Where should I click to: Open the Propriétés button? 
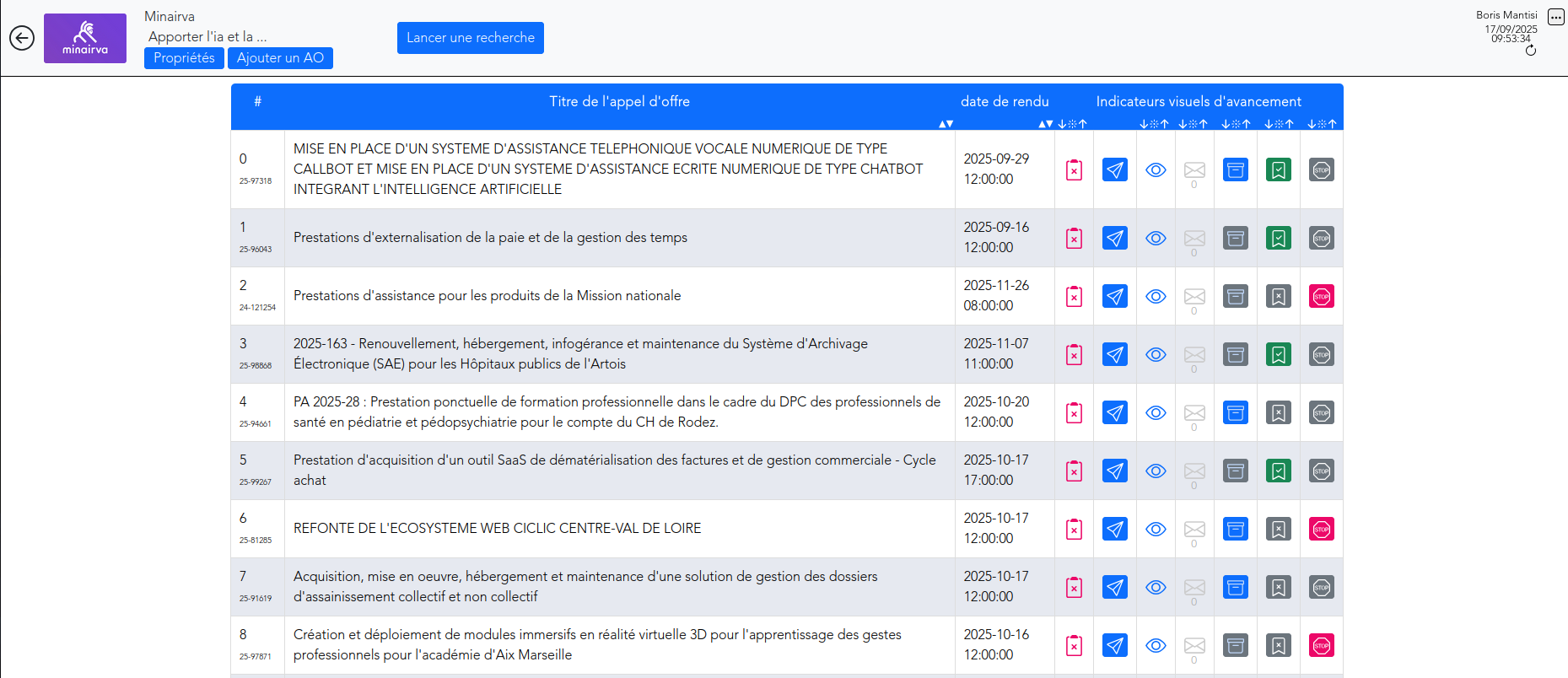click(x=184, y=58)
